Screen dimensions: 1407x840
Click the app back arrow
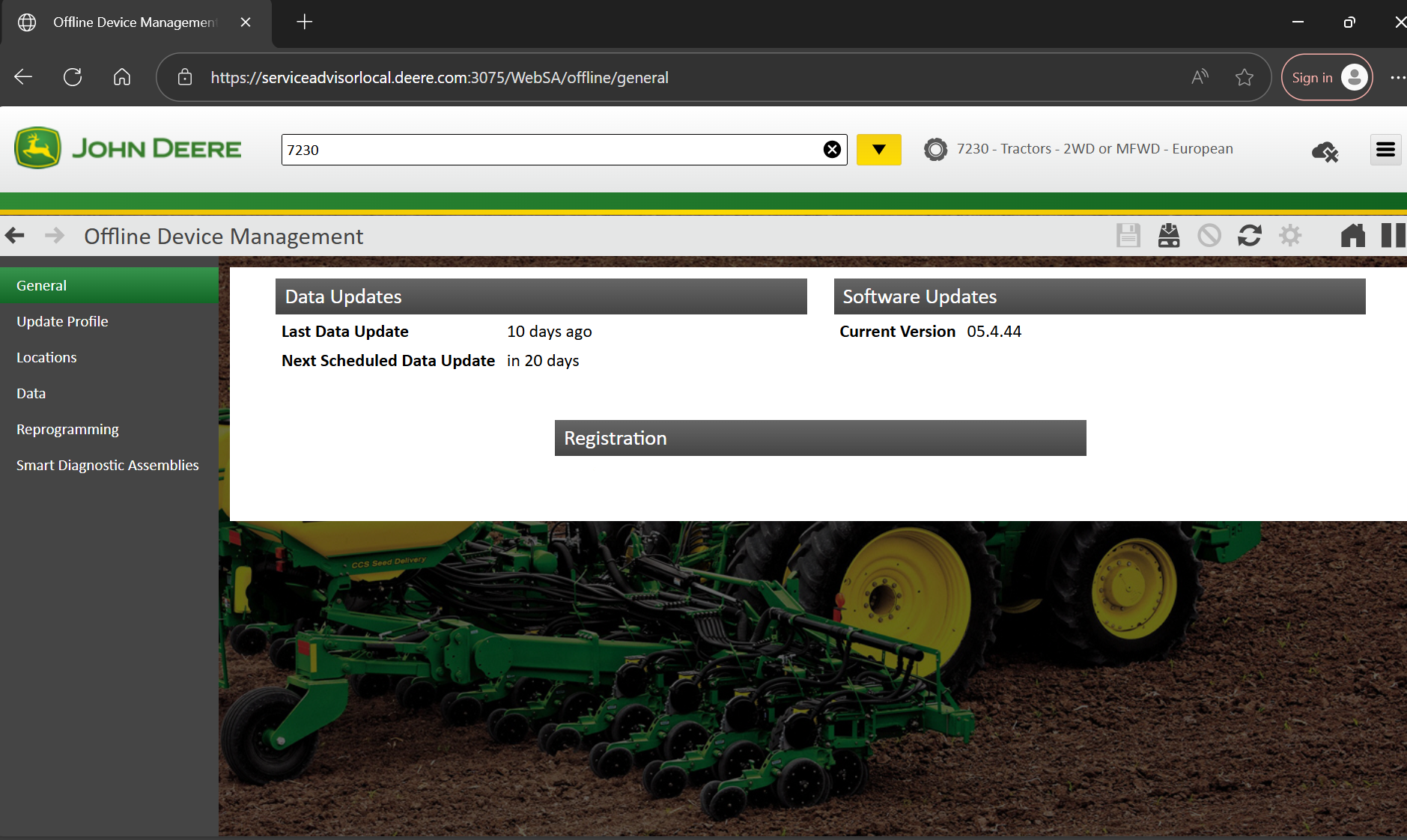(x=15, y=236)
